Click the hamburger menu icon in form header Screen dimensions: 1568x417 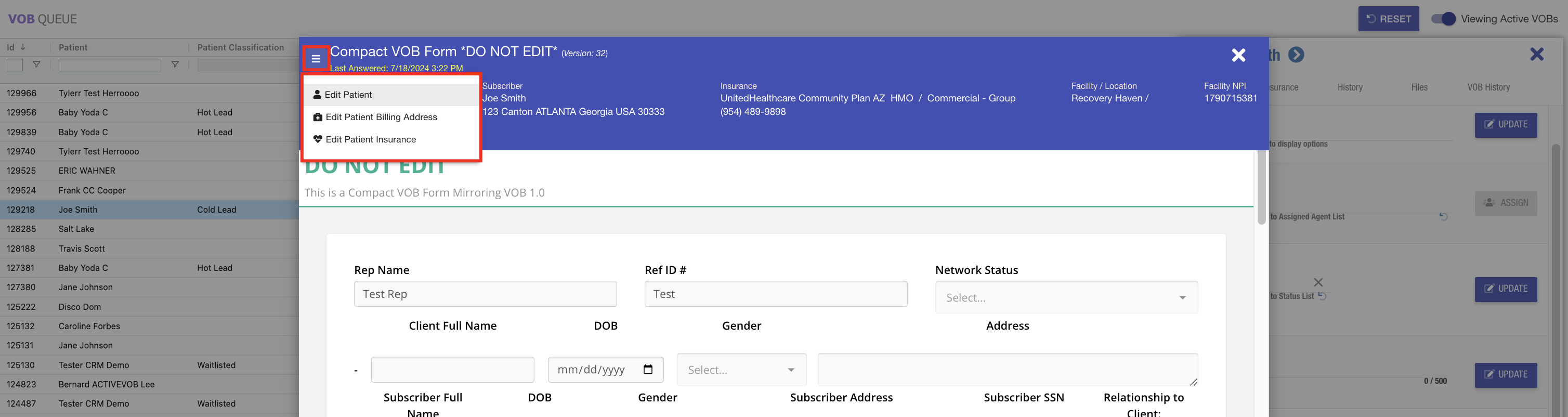[315, 59]
